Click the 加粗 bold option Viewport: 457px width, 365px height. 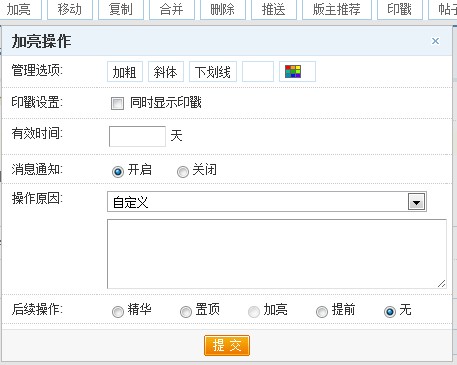click(125, 72)
